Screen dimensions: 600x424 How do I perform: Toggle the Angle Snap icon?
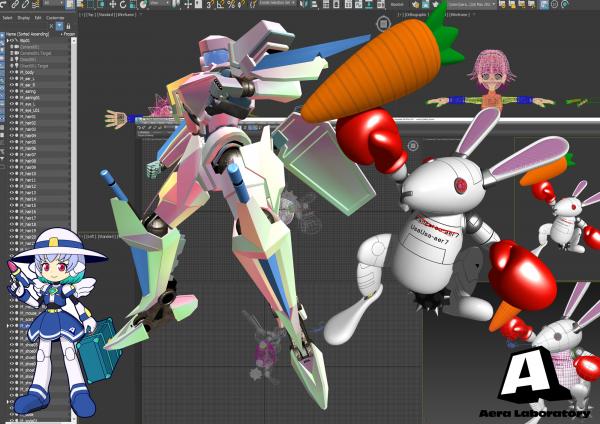coord(221,4)
